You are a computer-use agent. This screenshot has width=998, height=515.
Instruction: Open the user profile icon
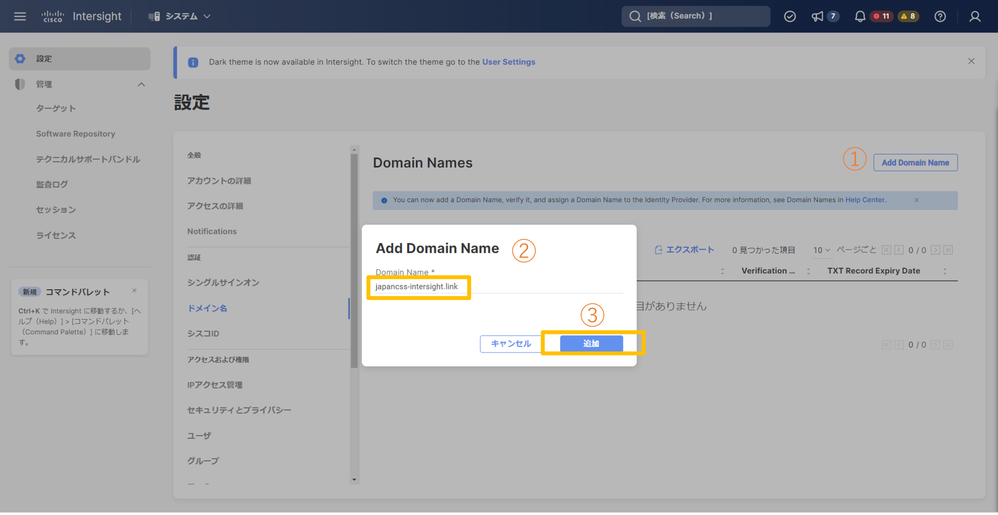coord(974,17)
